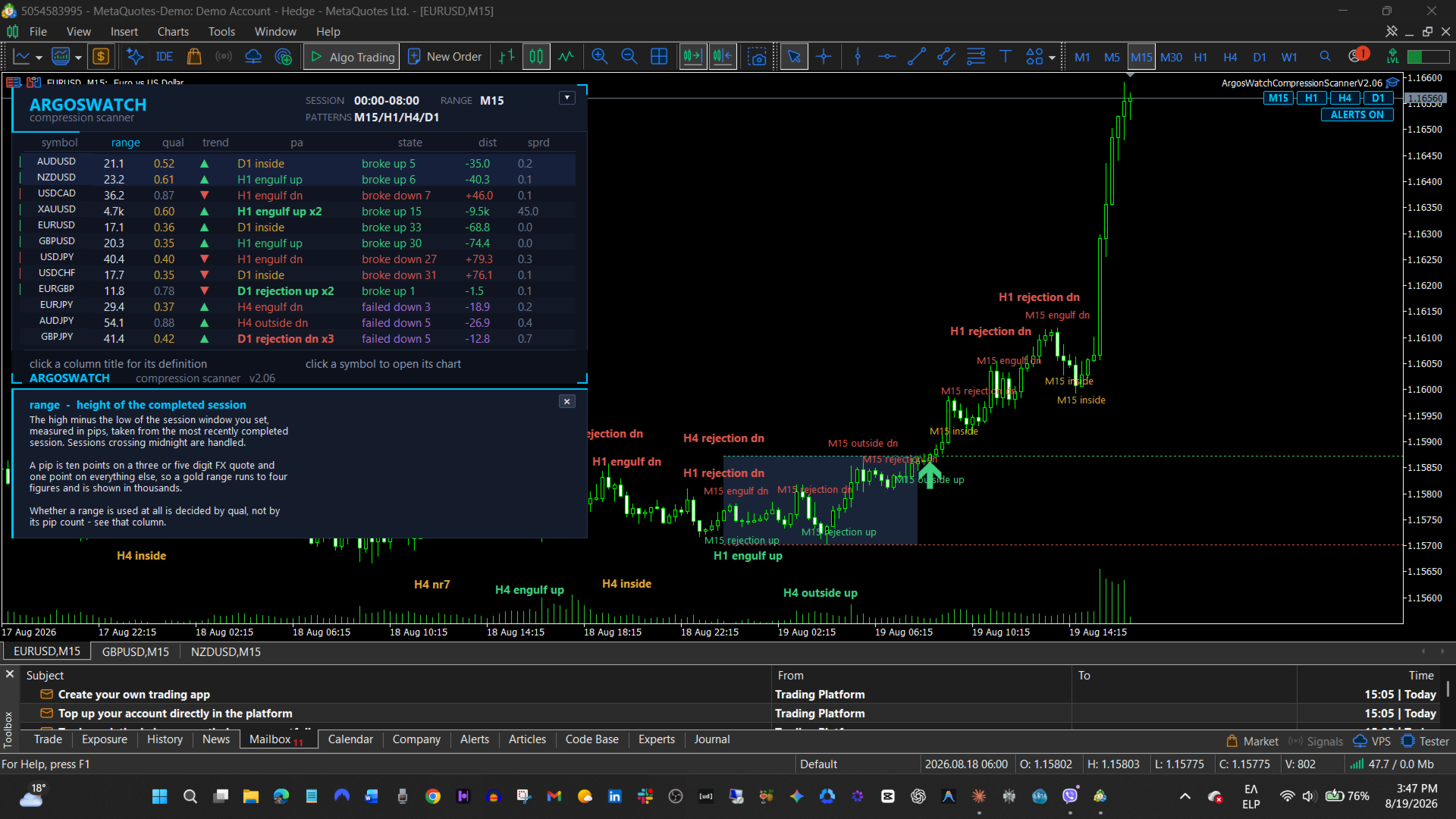
Task: Tile chart windows with grid icon
Action: pos(659,57)
